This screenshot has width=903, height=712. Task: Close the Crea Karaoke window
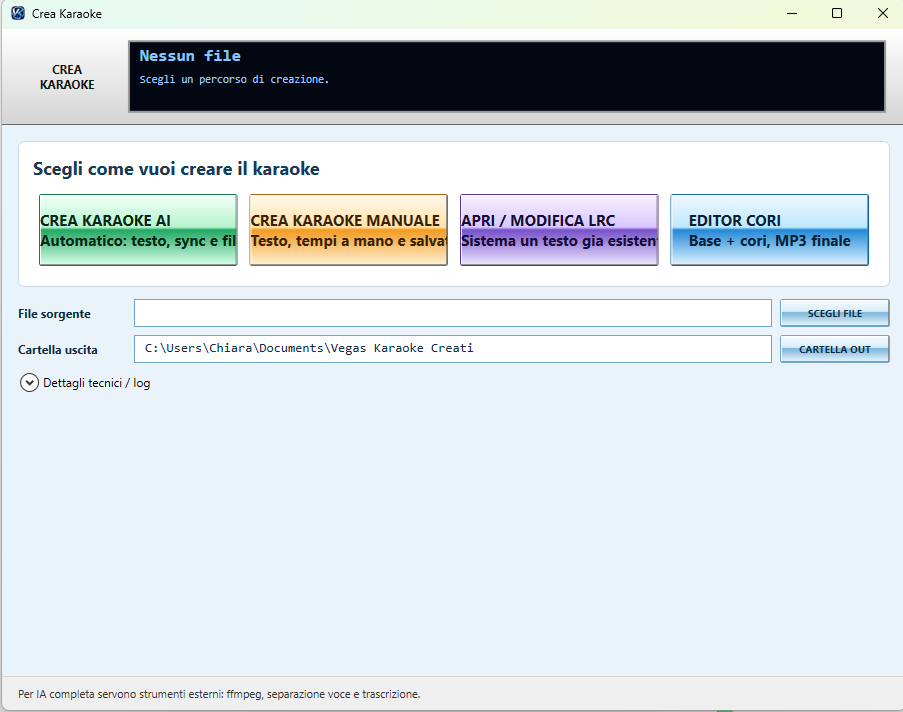click(882, 13)
